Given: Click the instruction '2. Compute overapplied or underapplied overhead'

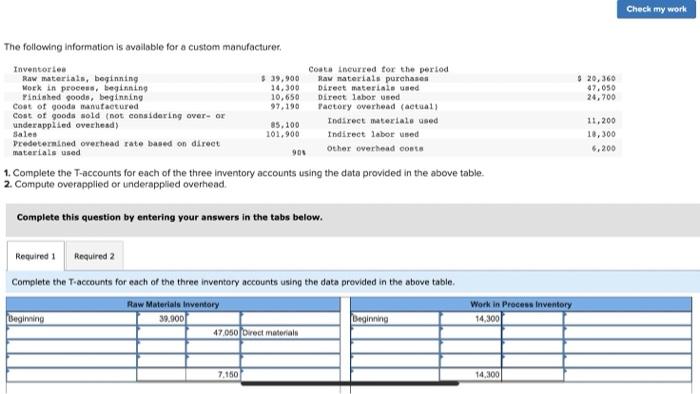Looking at the screenshot, I should [x=115, y=184].
